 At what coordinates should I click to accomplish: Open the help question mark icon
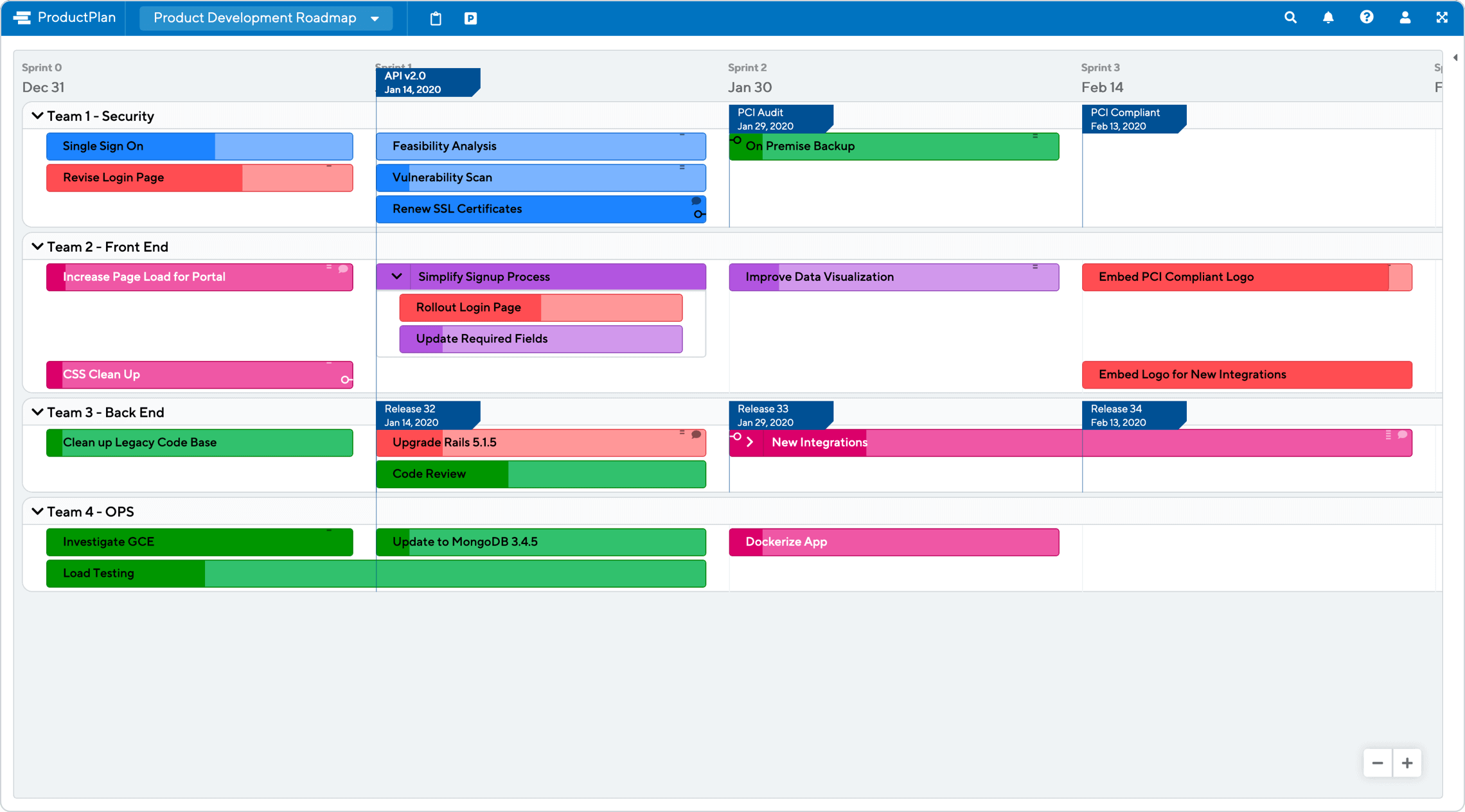[1367, 17]
